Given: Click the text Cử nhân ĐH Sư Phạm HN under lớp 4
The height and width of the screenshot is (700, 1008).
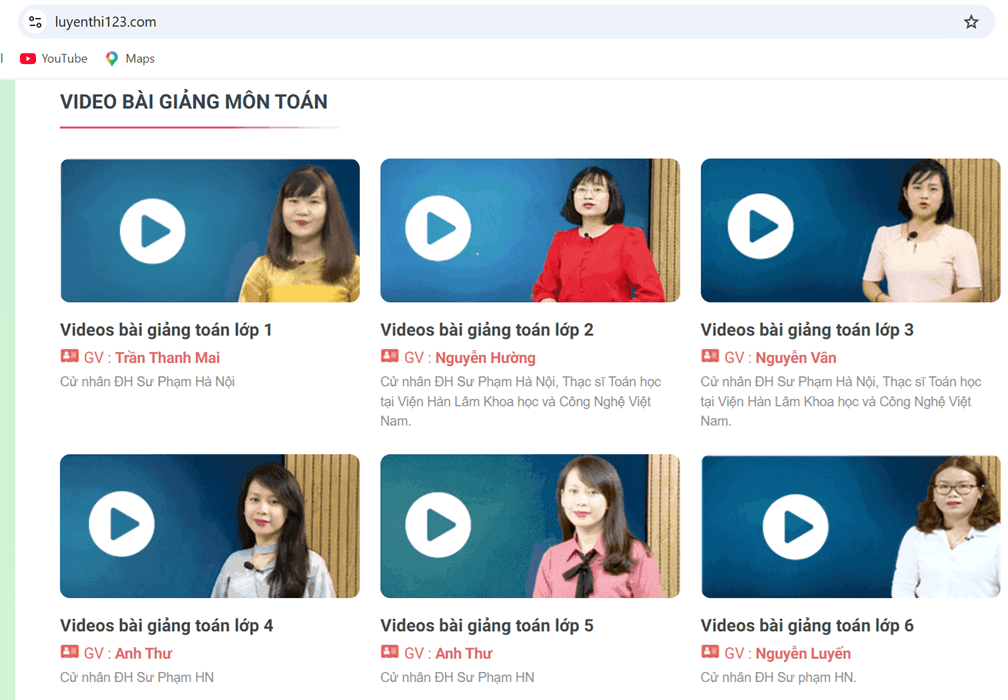Looking at the screenshot, I should coord(137,678).
